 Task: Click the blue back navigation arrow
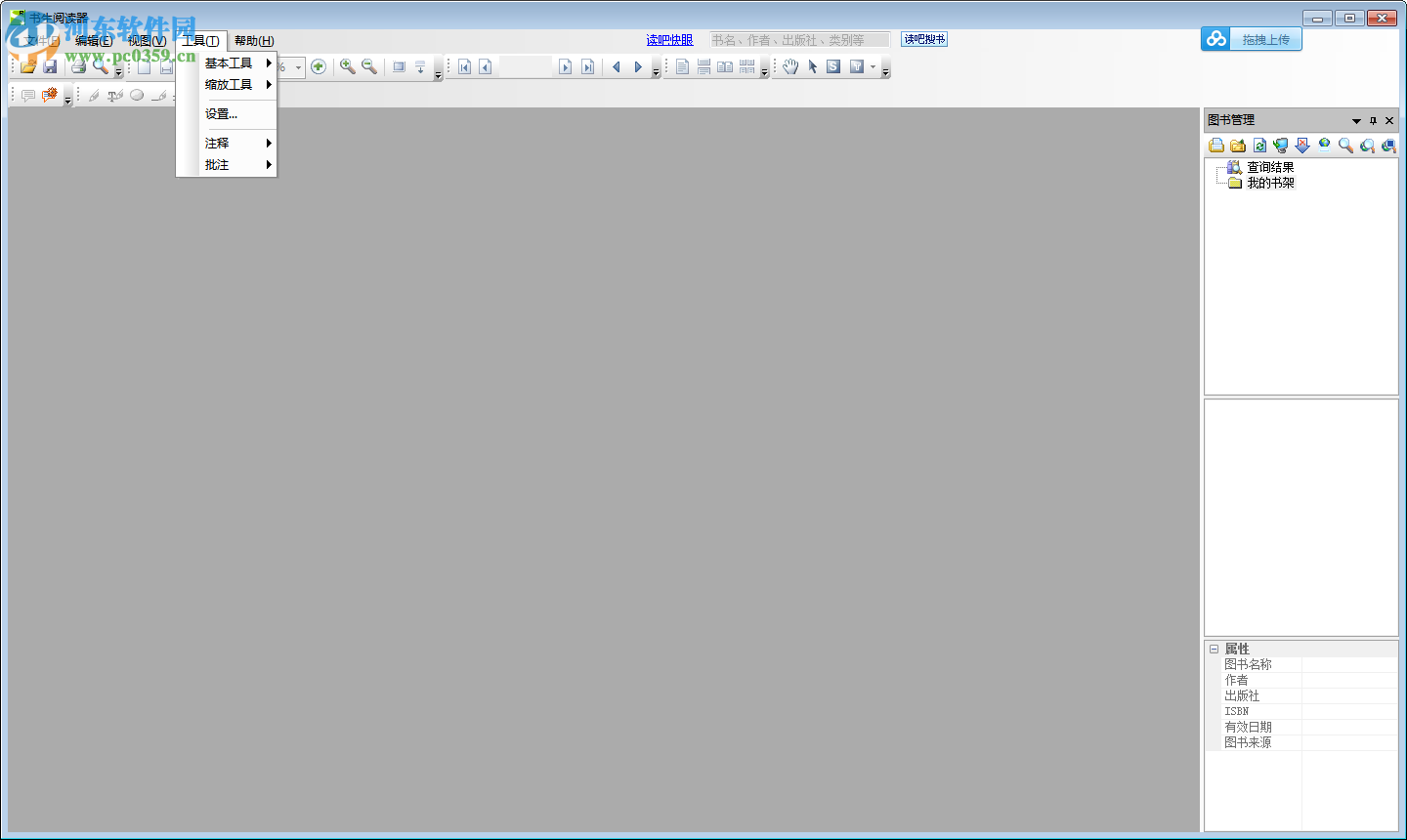click(x=617, y=66)
